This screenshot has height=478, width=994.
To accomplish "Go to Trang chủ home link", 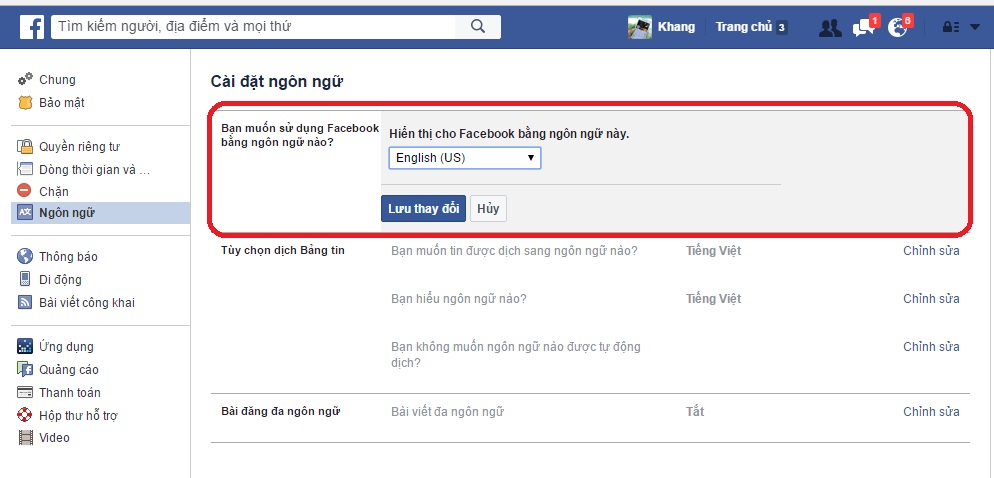I will click(x=744, y=27).
